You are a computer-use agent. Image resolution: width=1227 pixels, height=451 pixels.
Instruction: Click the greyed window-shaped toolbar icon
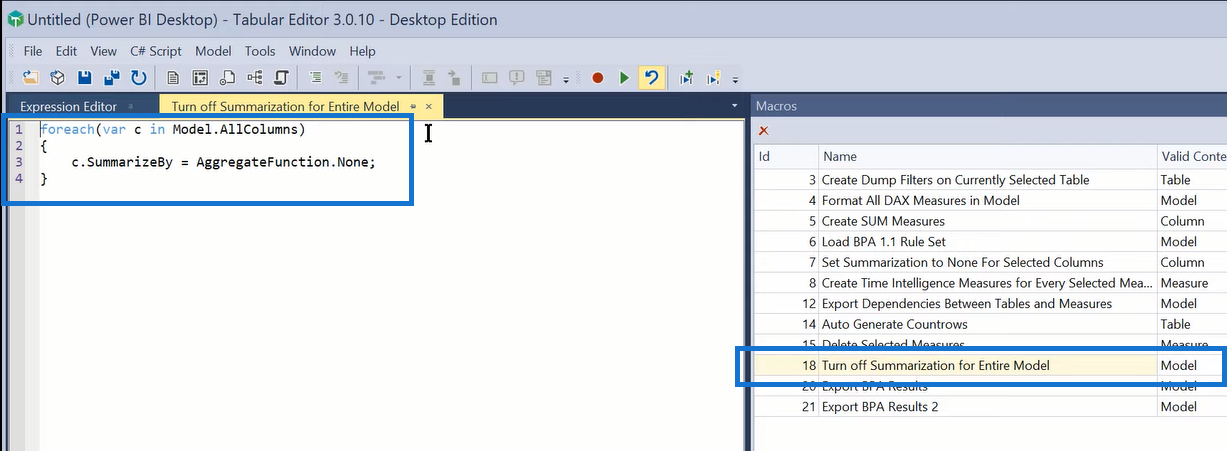point(490,77)
